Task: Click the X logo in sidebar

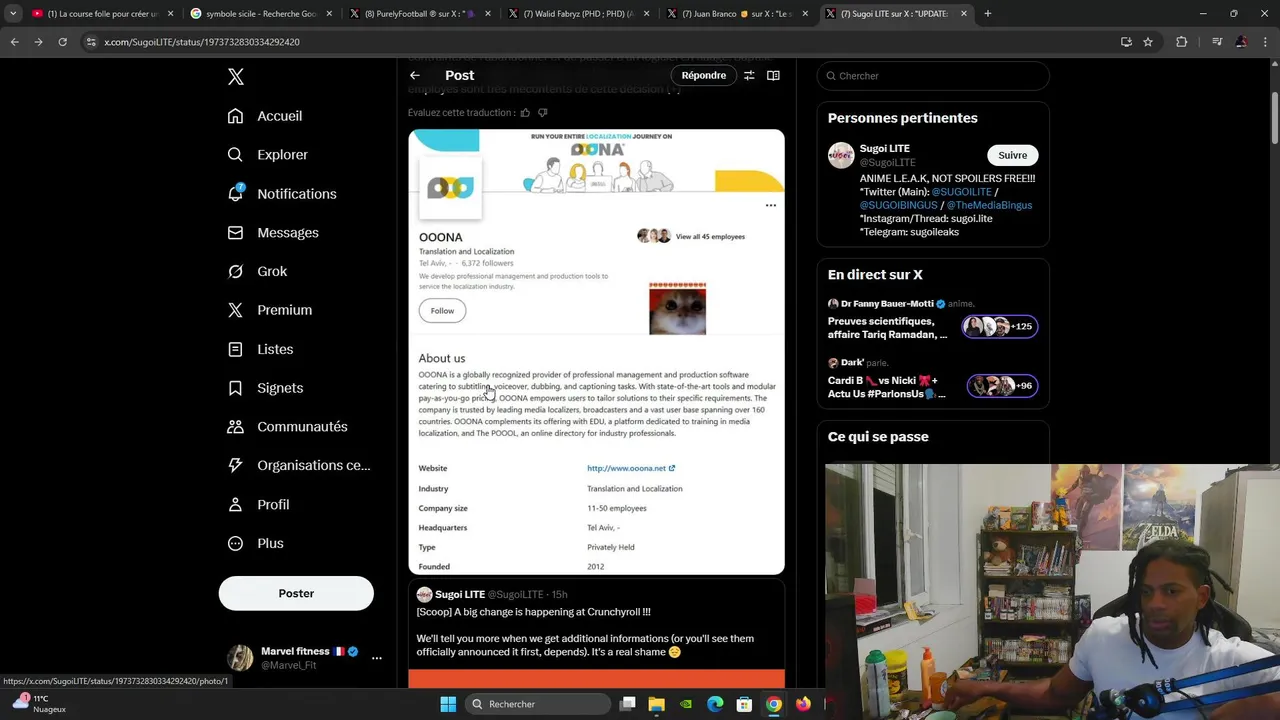Action: point(236,77)
